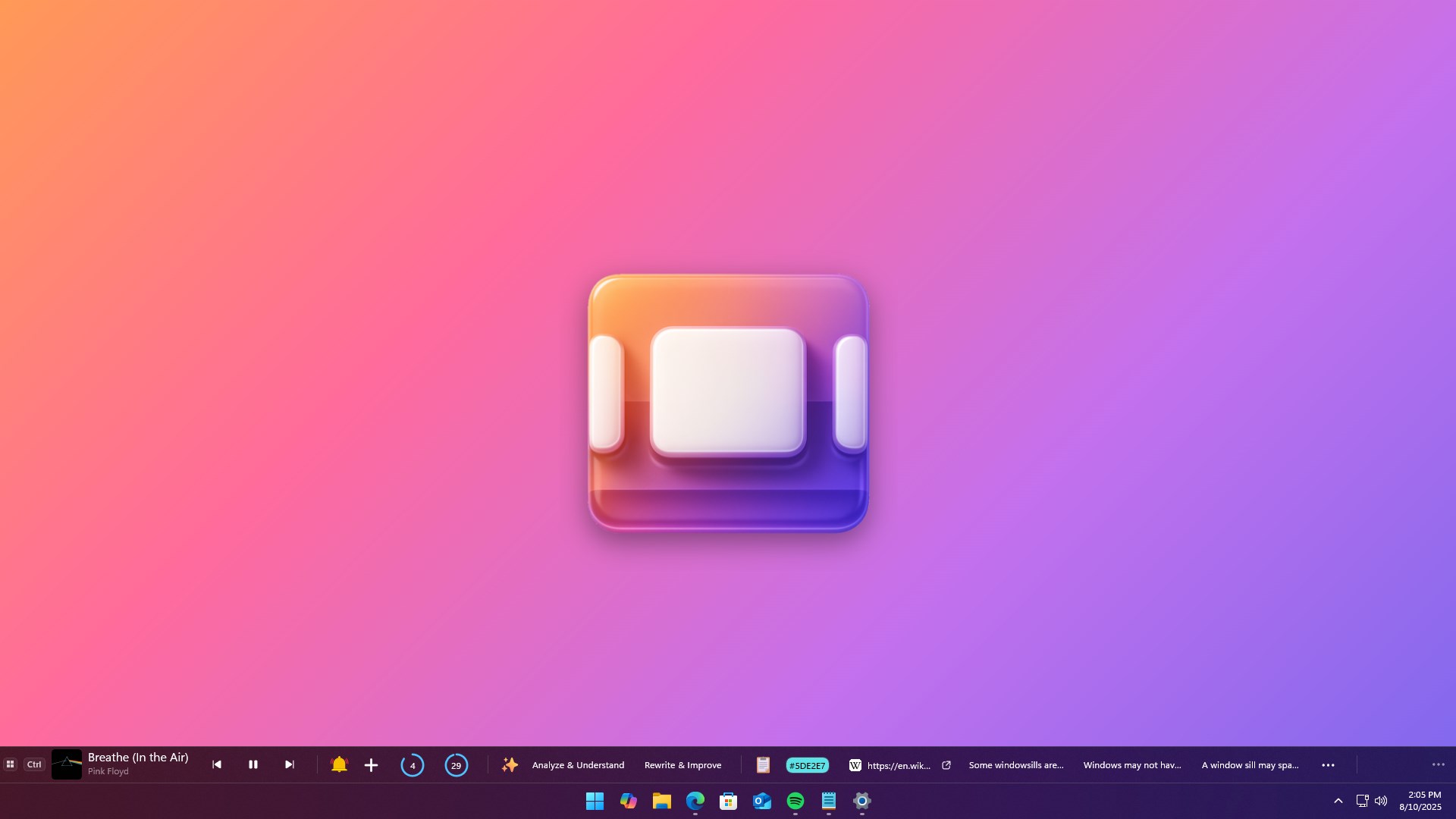This screenshot has height=819, width=1456.
Task: Select clip "Some windowsills are..."
Action: pyautogui.click(x=1015, y=765)
